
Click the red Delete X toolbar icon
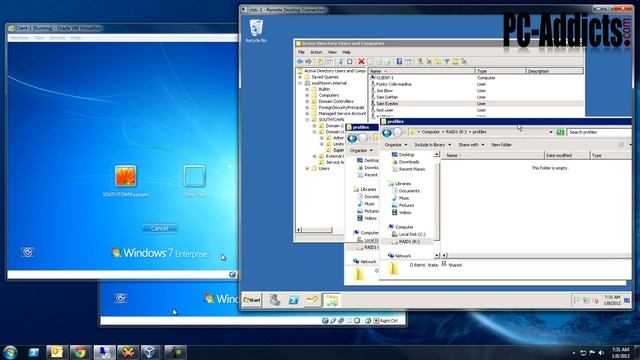coord(361,62)
